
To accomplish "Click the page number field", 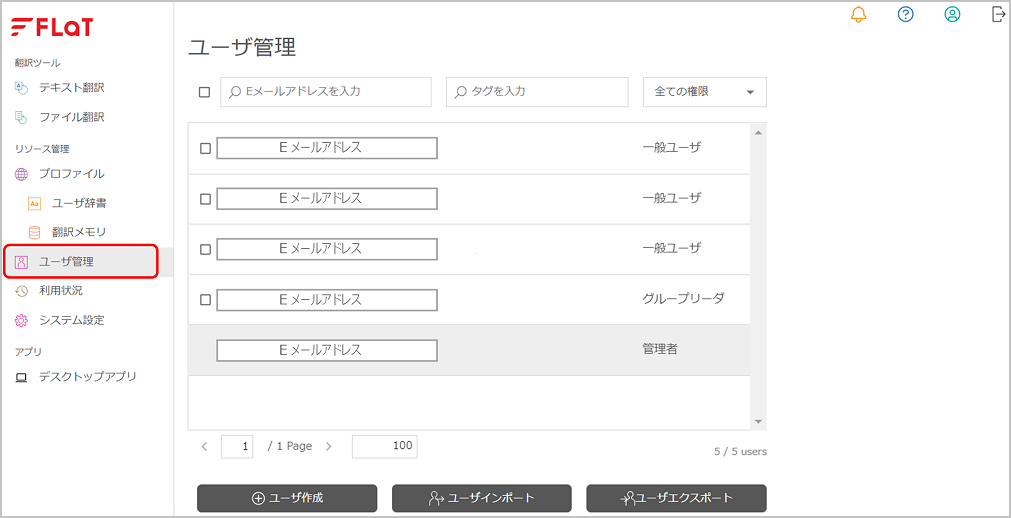I will (237, 446).
